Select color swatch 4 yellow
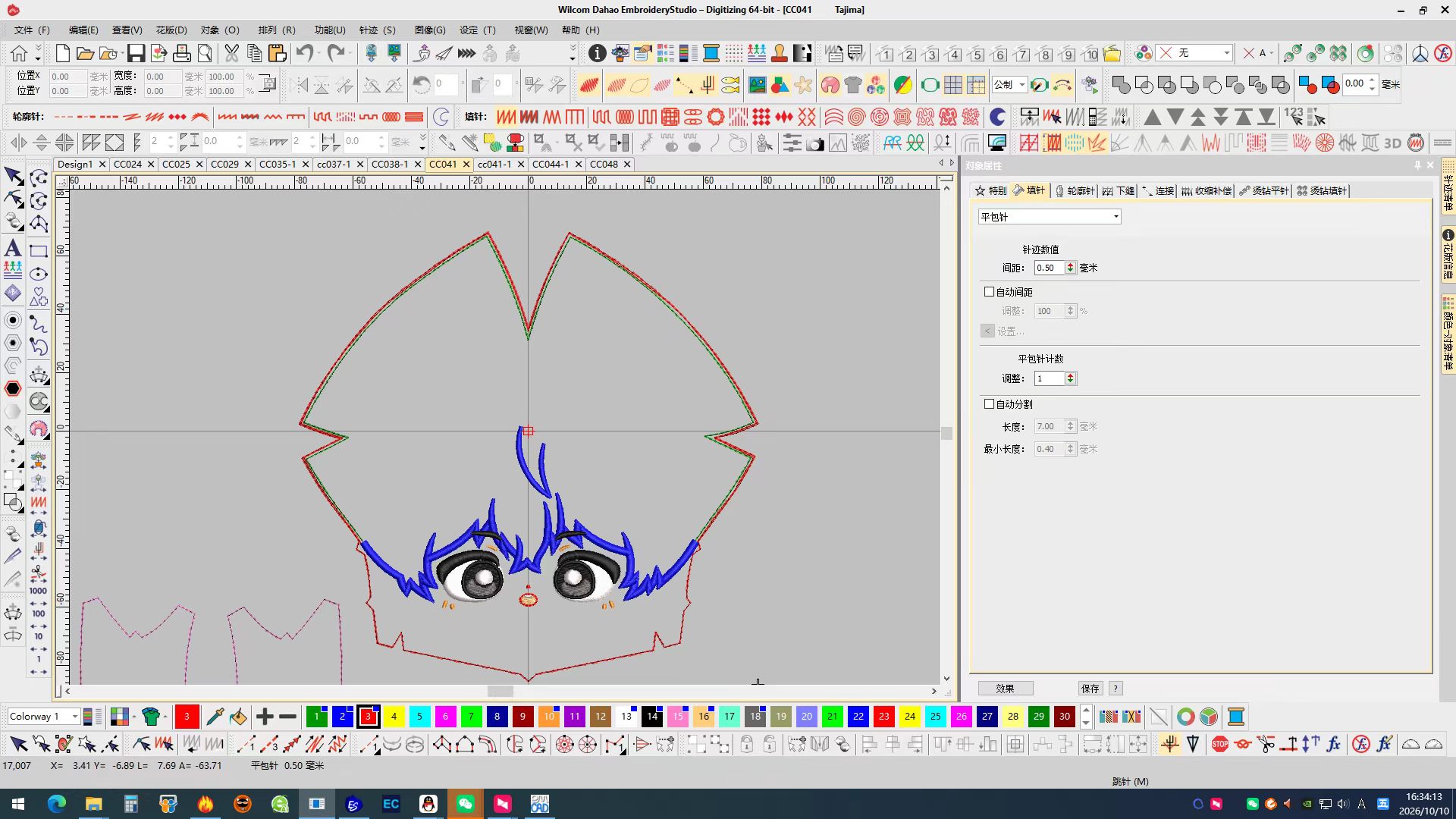 (394, 716)
